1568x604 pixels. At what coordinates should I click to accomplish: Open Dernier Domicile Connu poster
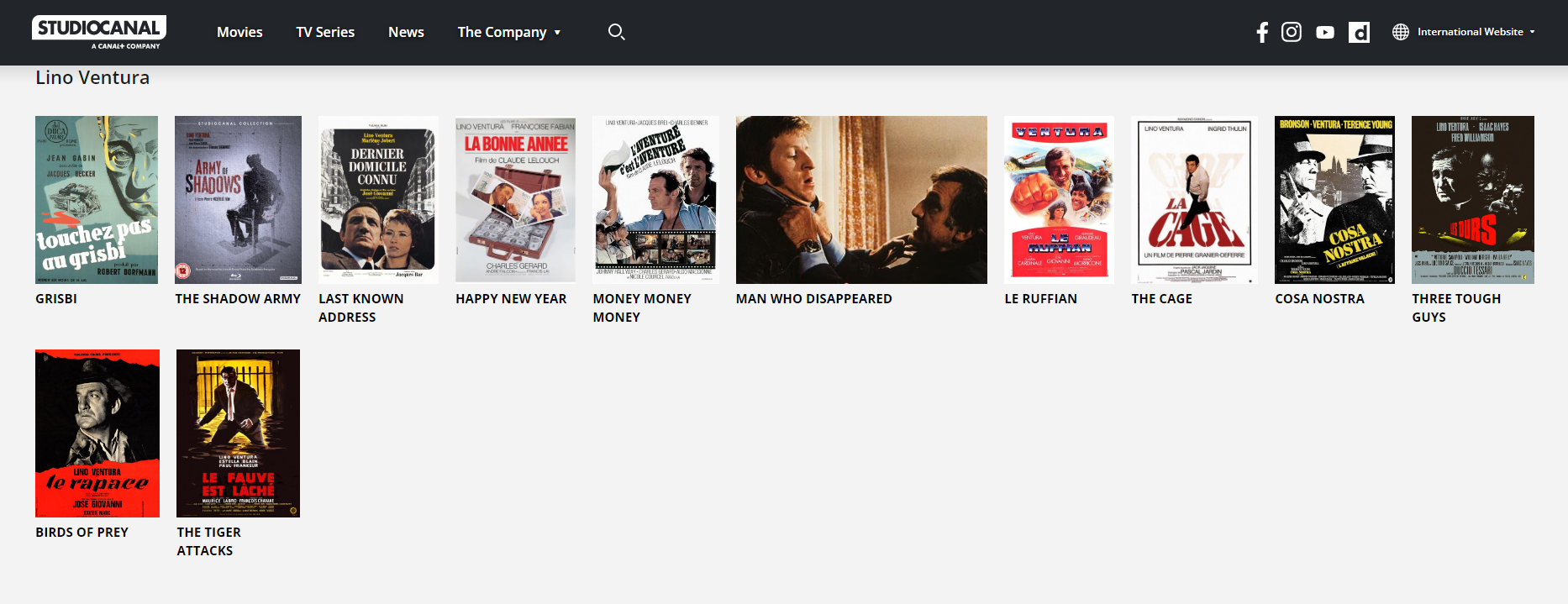[x=378, y=200]
